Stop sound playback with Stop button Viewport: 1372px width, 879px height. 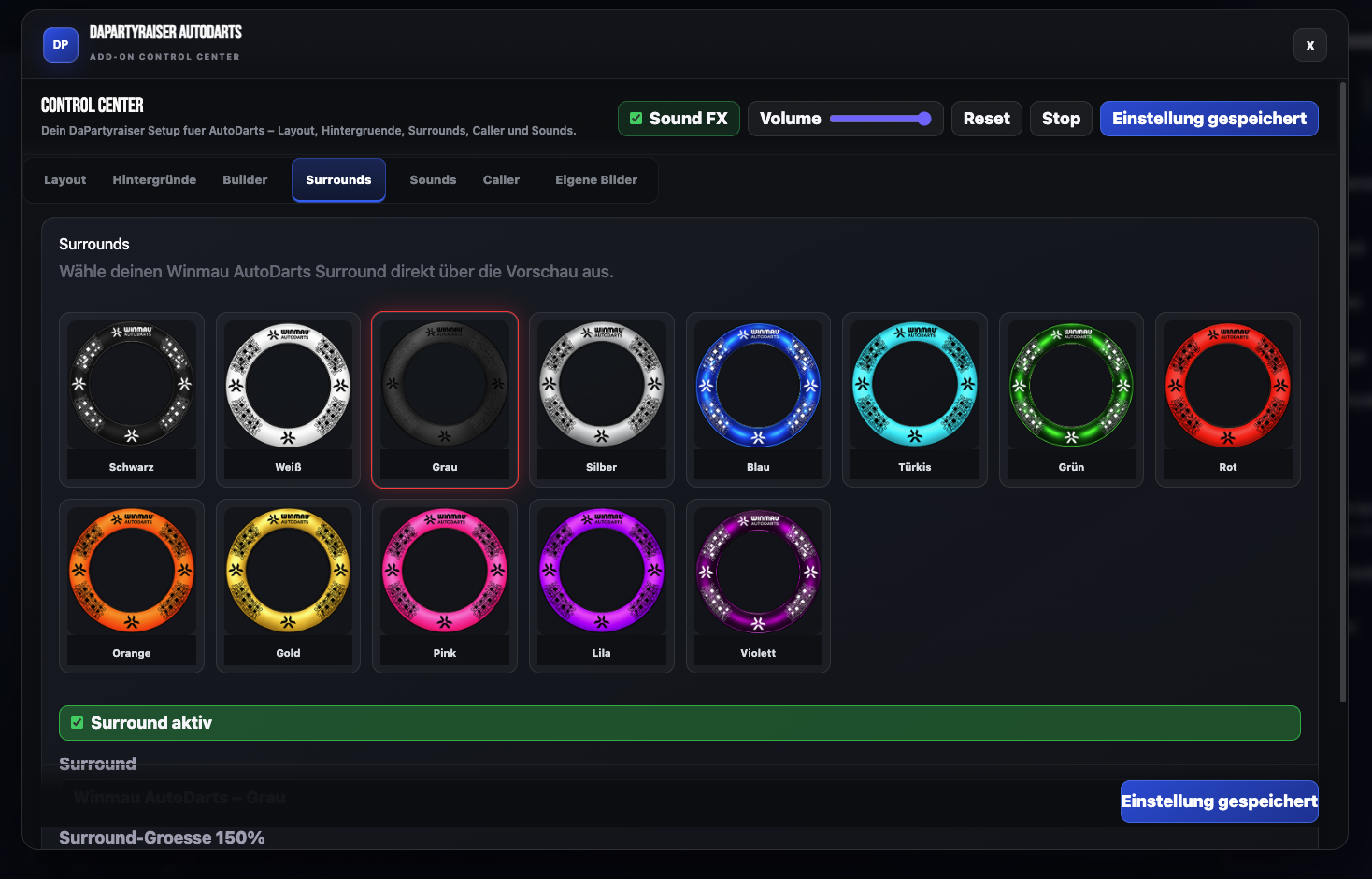(x=1061, y=119)
